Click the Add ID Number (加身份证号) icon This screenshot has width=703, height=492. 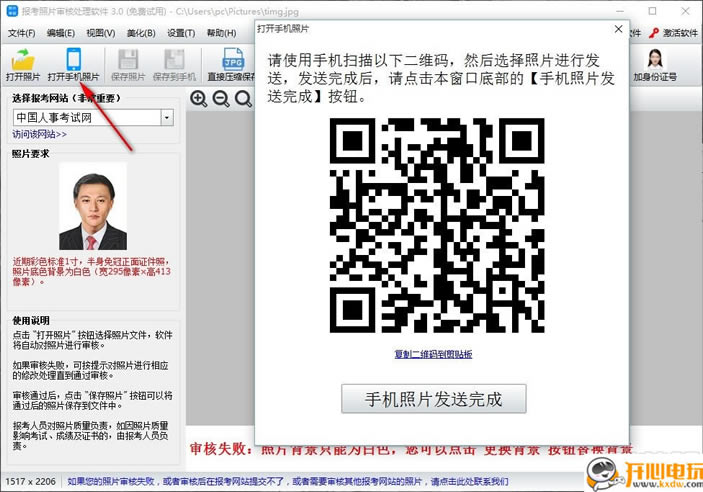tap(655, 59)
